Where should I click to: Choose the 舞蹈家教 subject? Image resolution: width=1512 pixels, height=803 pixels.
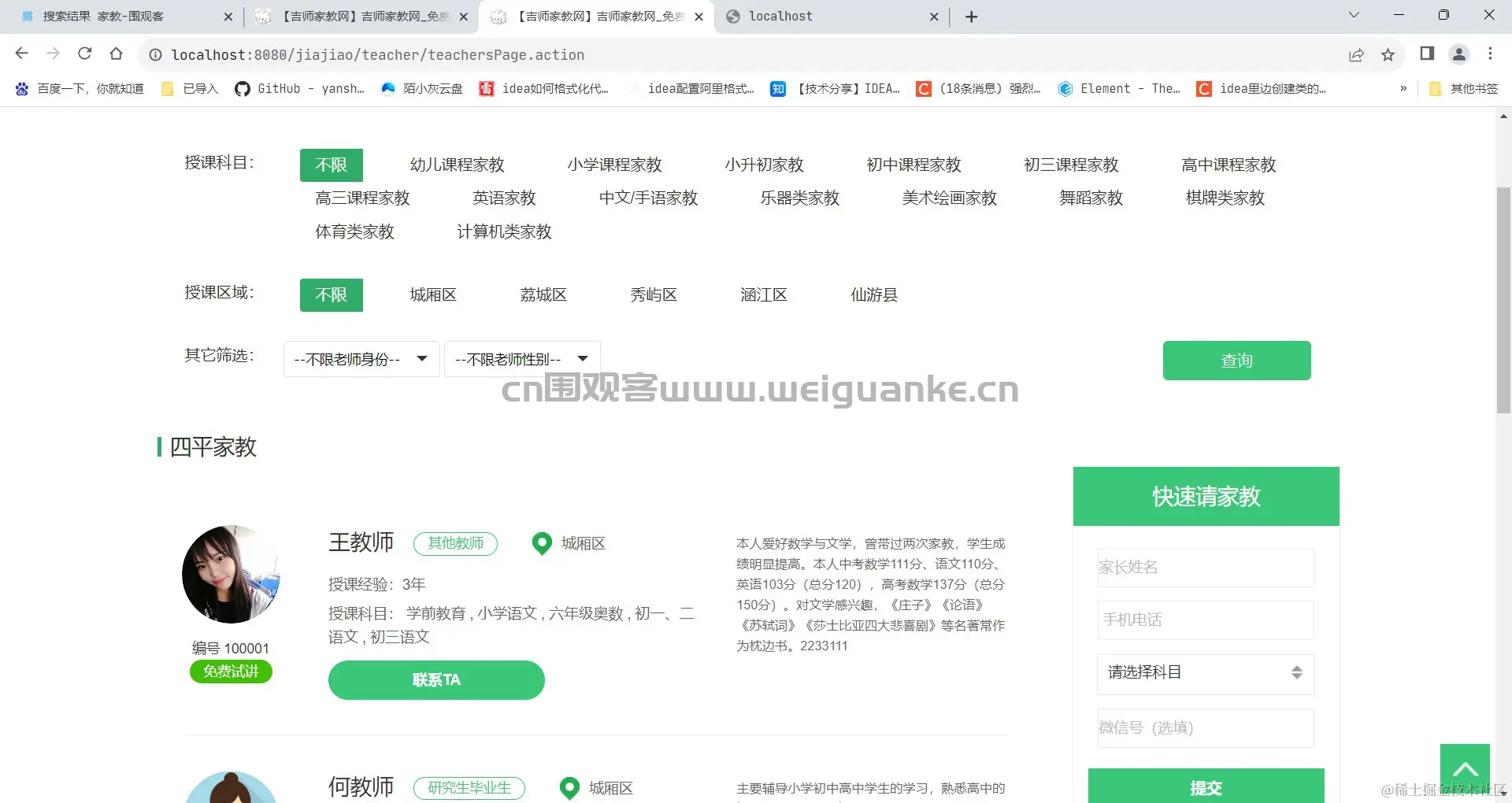1091,198
